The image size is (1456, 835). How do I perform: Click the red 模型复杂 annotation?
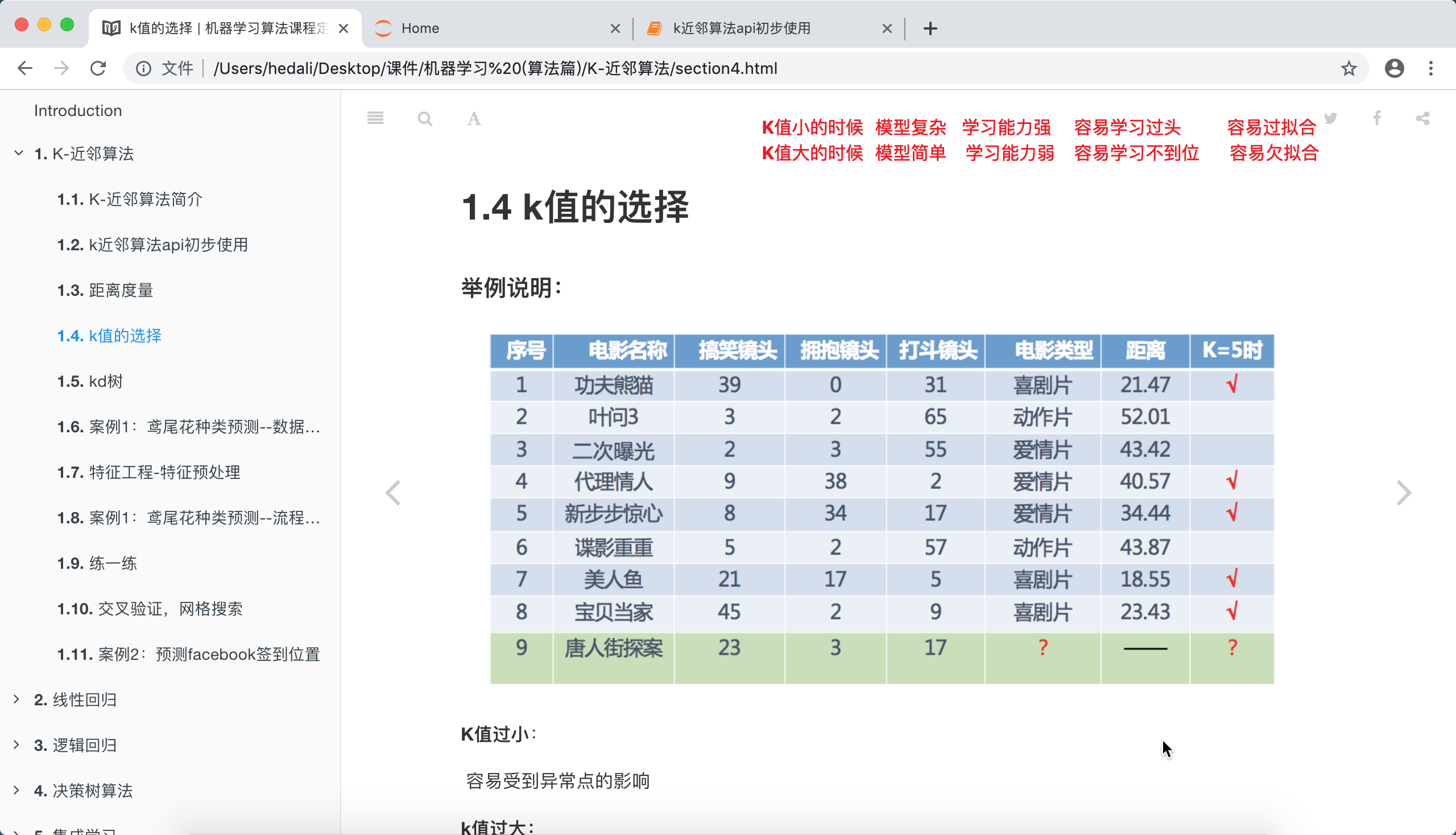[910, 127]
